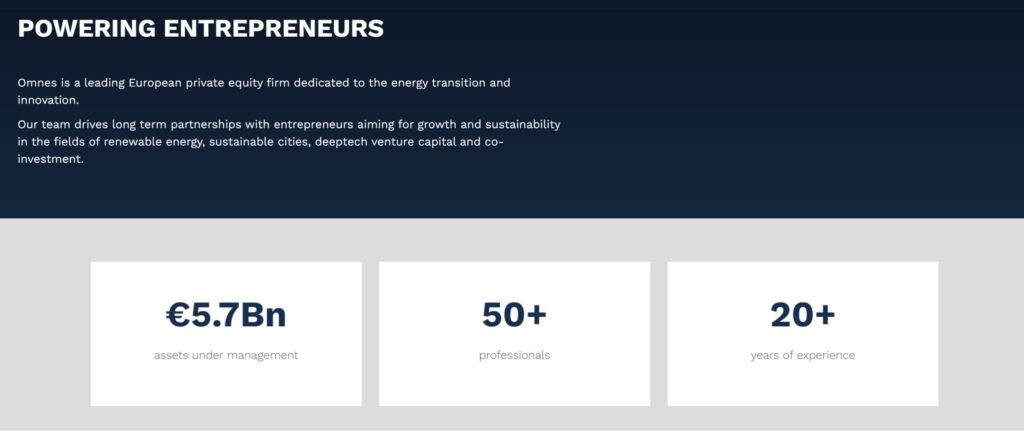Select the 50+ figure
1024x431 pixels.
(x=515, y=315)
